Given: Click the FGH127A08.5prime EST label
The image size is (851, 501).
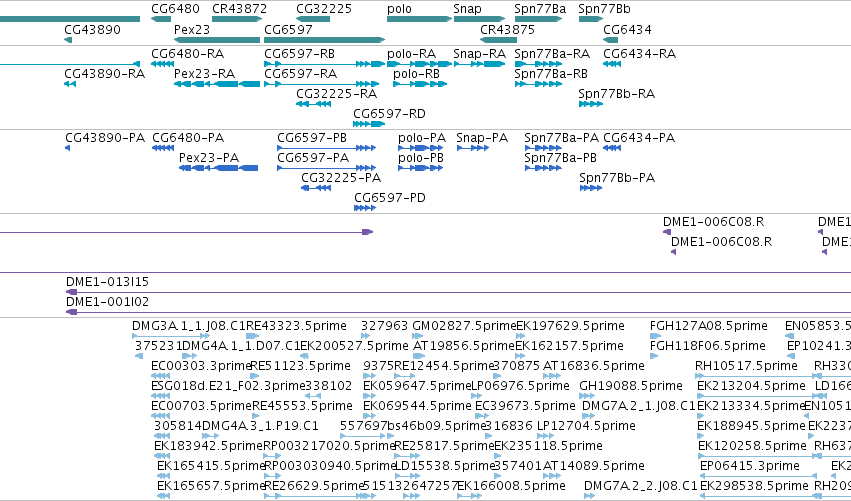Looking at the screenshot, I should [x=709, y=326].
